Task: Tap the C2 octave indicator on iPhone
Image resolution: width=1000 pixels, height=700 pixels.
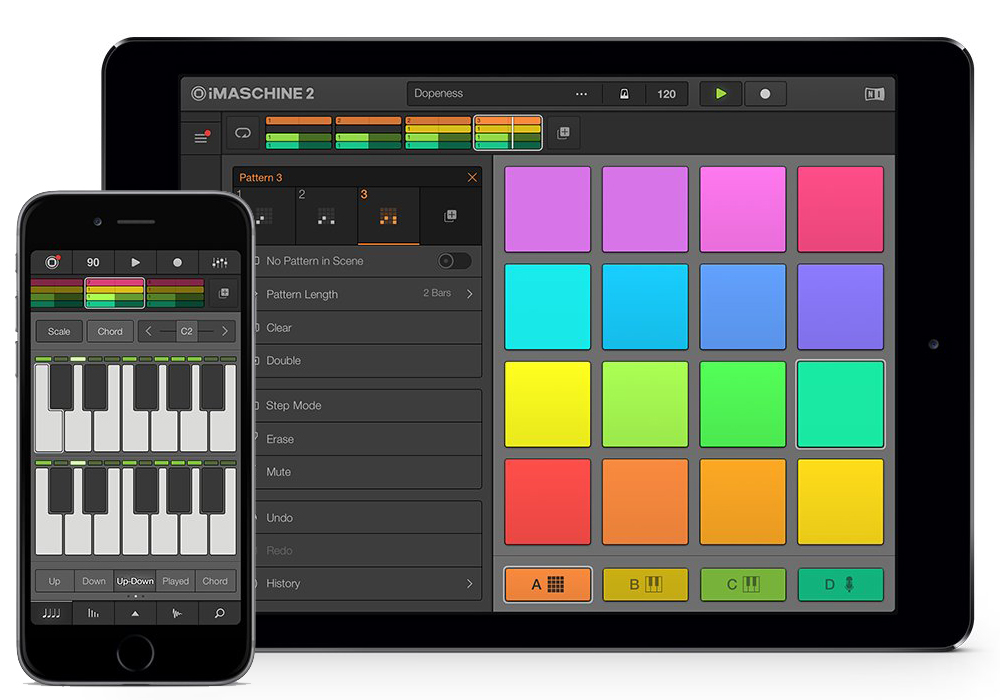Action: (x=186, y=332)
